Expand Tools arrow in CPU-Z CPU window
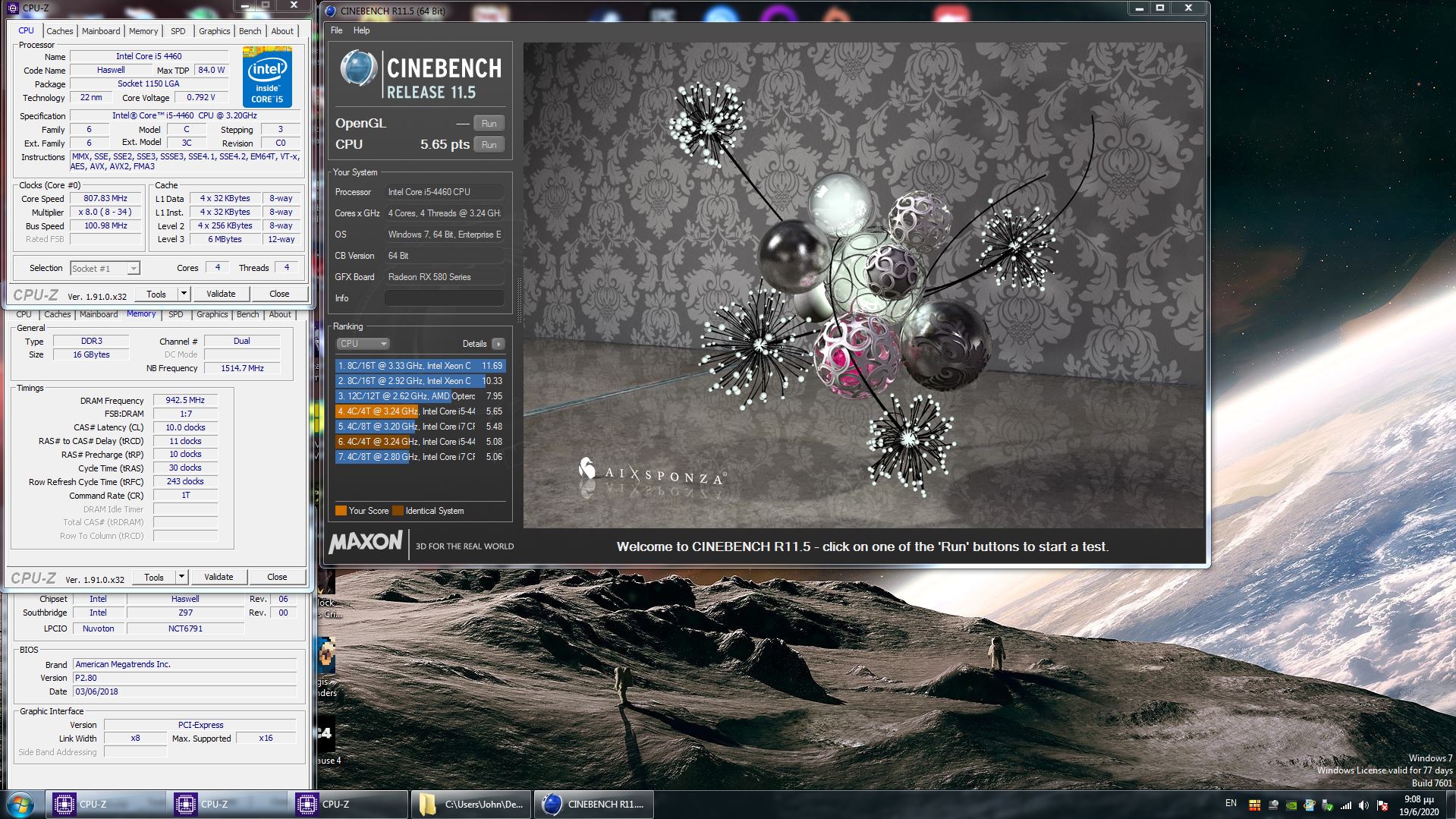1456x819 pixels. pyautogui.click(x=183, y=294)
